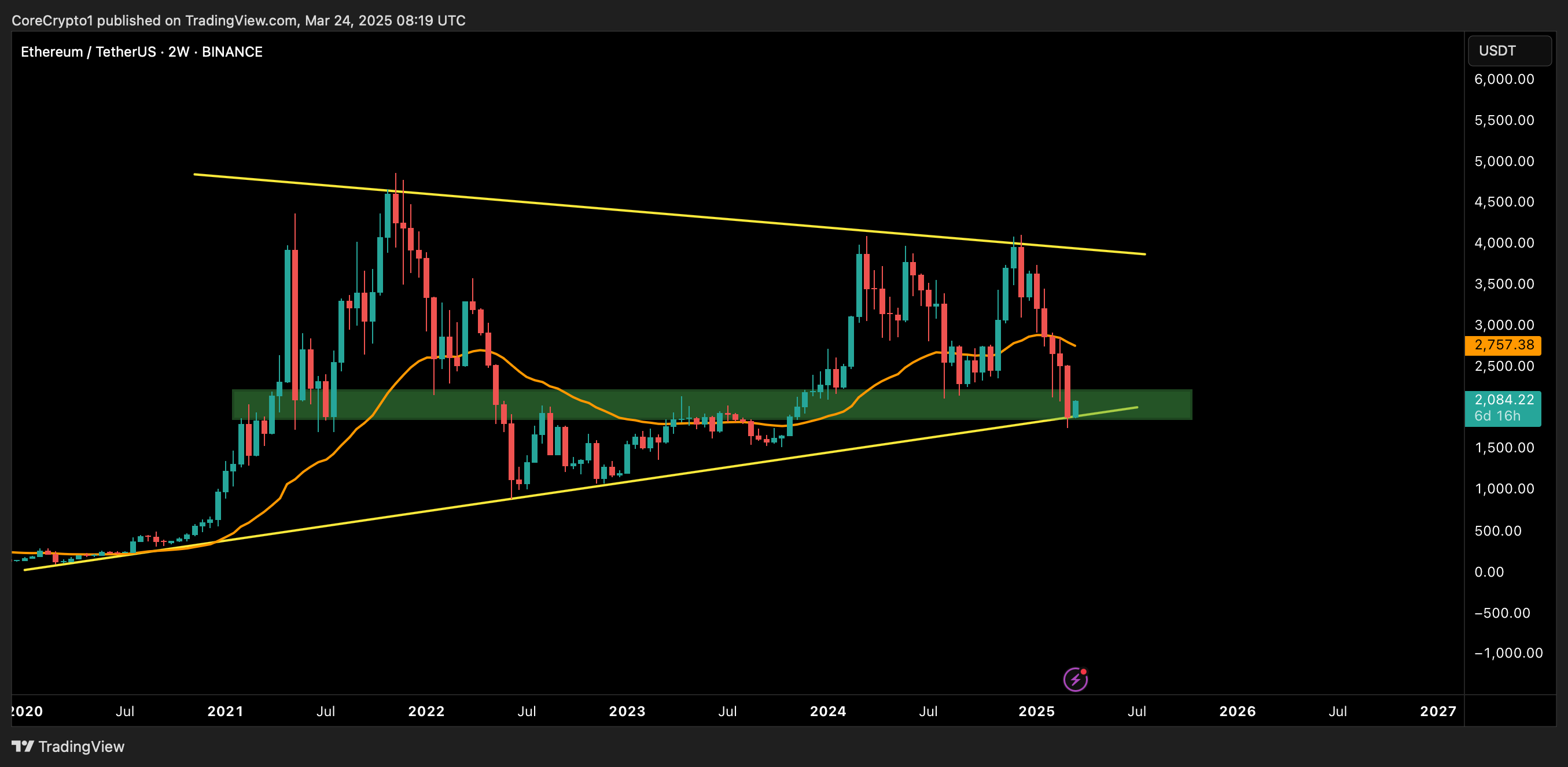The height and width of the screenshot is (767, 1568).
Task: Click the 2022 time axis label
Action: (x=426, y=711)
